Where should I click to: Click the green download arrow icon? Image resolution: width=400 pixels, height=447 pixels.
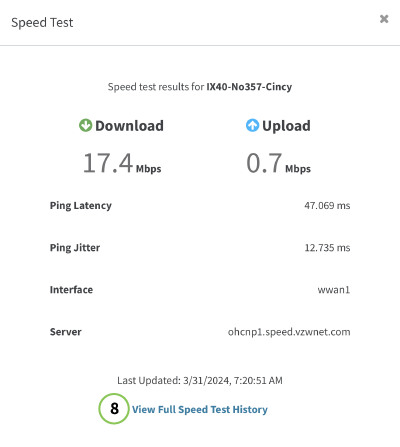(x=85, y=126)
